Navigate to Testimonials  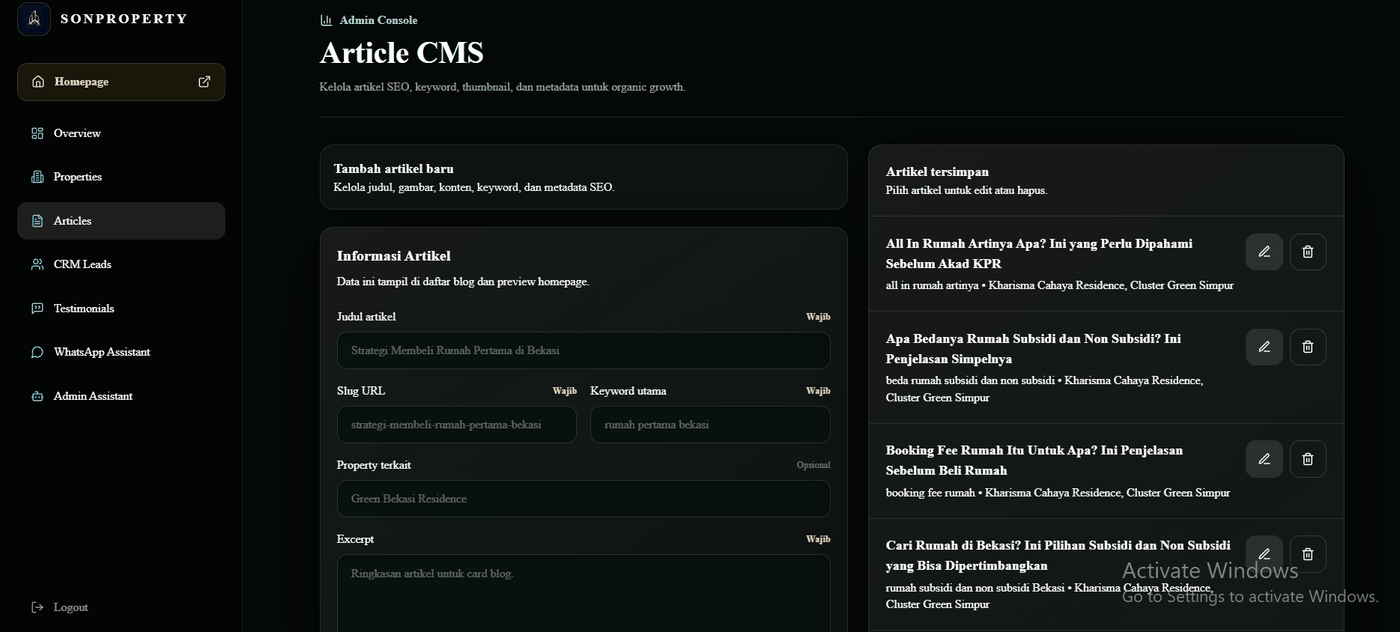coord(121,309)
